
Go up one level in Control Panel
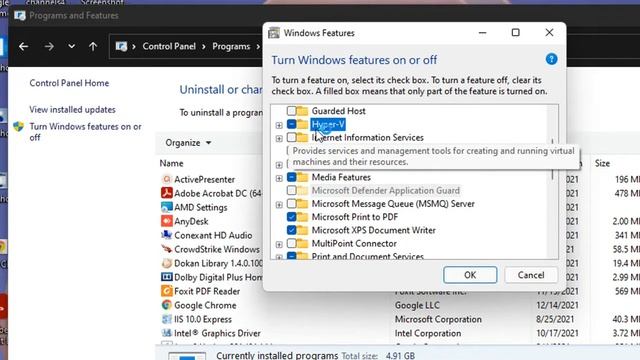93,47
